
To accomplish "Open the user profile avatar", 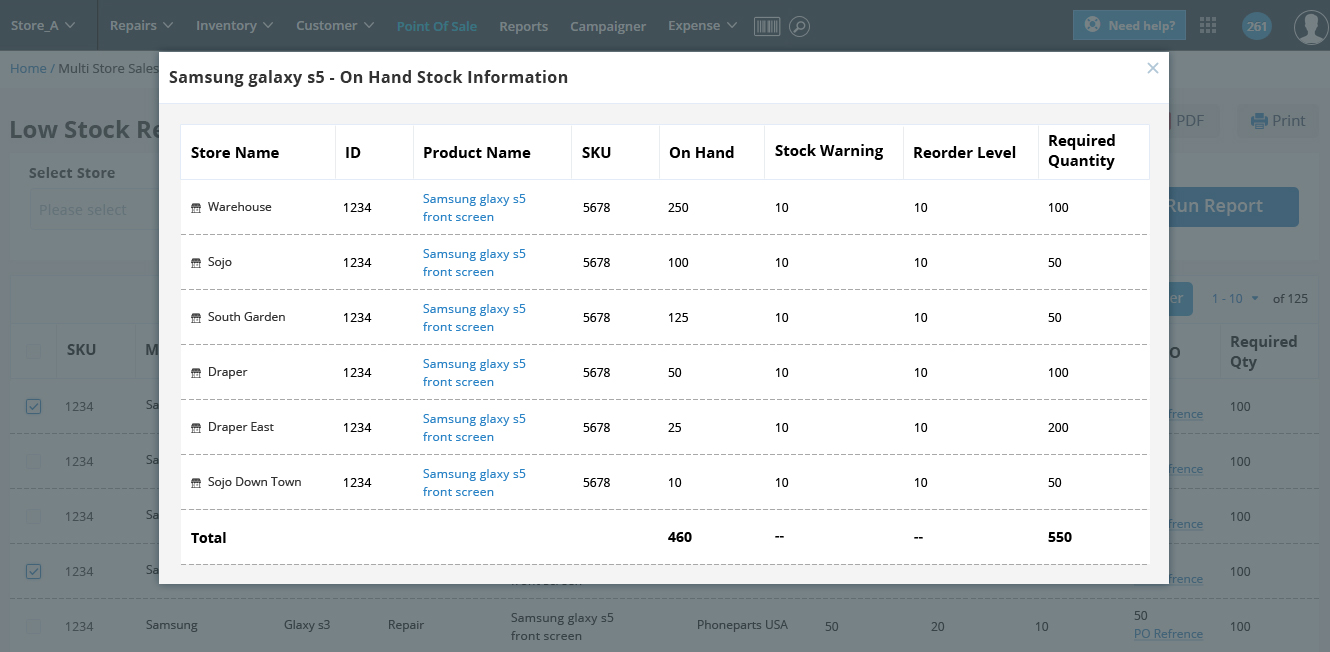I will point(1310,27).
